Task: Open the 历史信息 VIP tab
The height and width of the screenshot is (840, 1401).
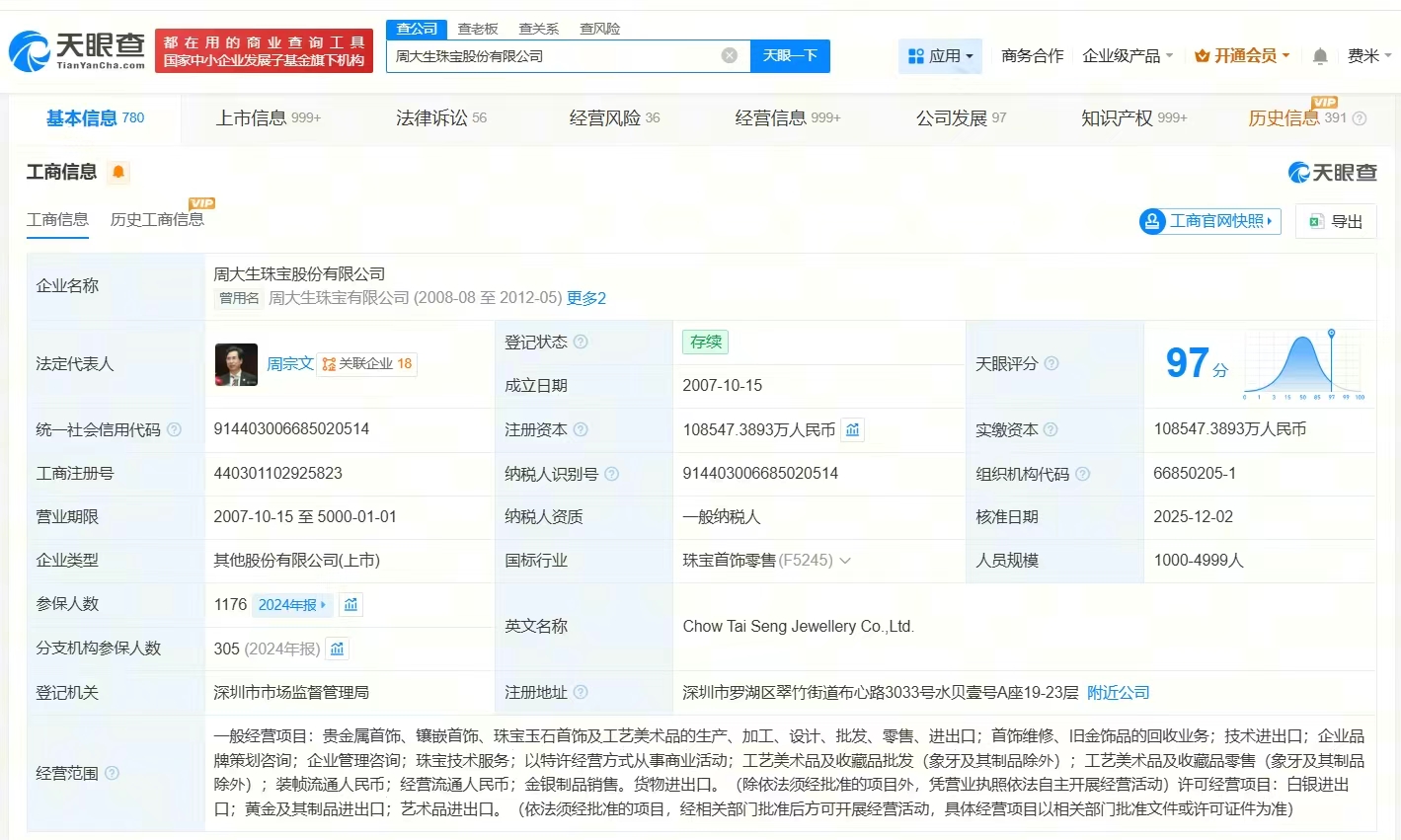Action: (1297, 118)
